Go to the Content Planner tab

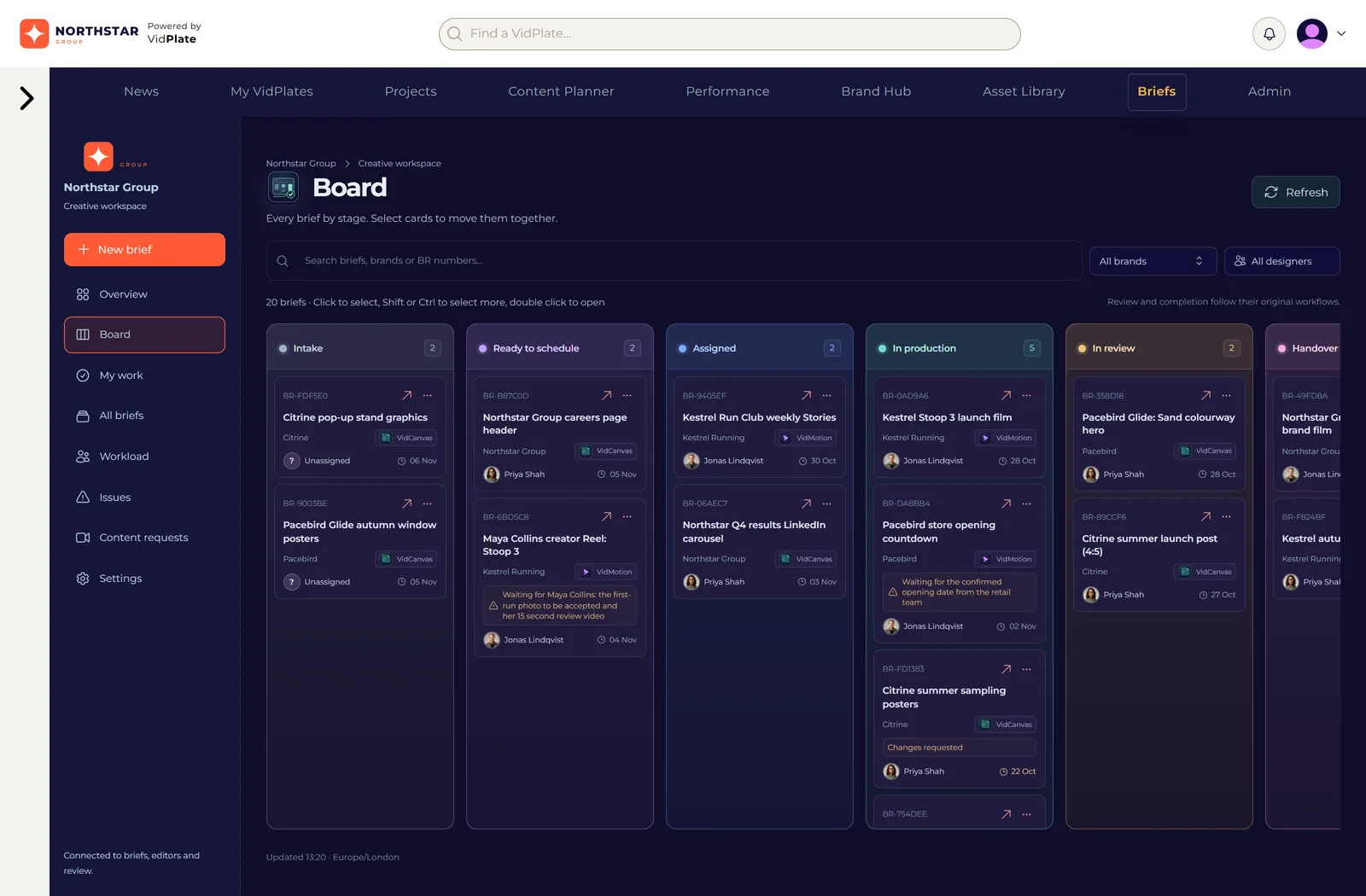pyautogui.click(x=561, y=91)
